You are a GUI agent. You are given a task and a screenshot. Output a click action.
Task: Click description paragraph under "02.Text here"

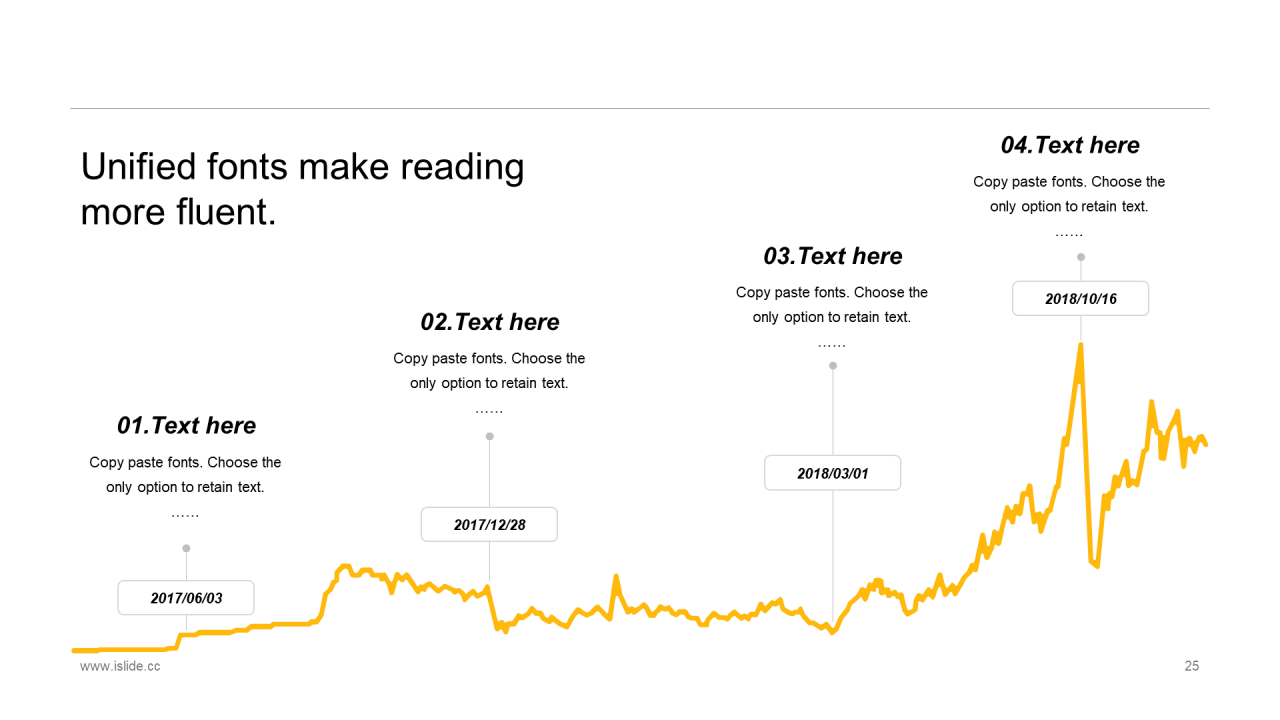489,371
